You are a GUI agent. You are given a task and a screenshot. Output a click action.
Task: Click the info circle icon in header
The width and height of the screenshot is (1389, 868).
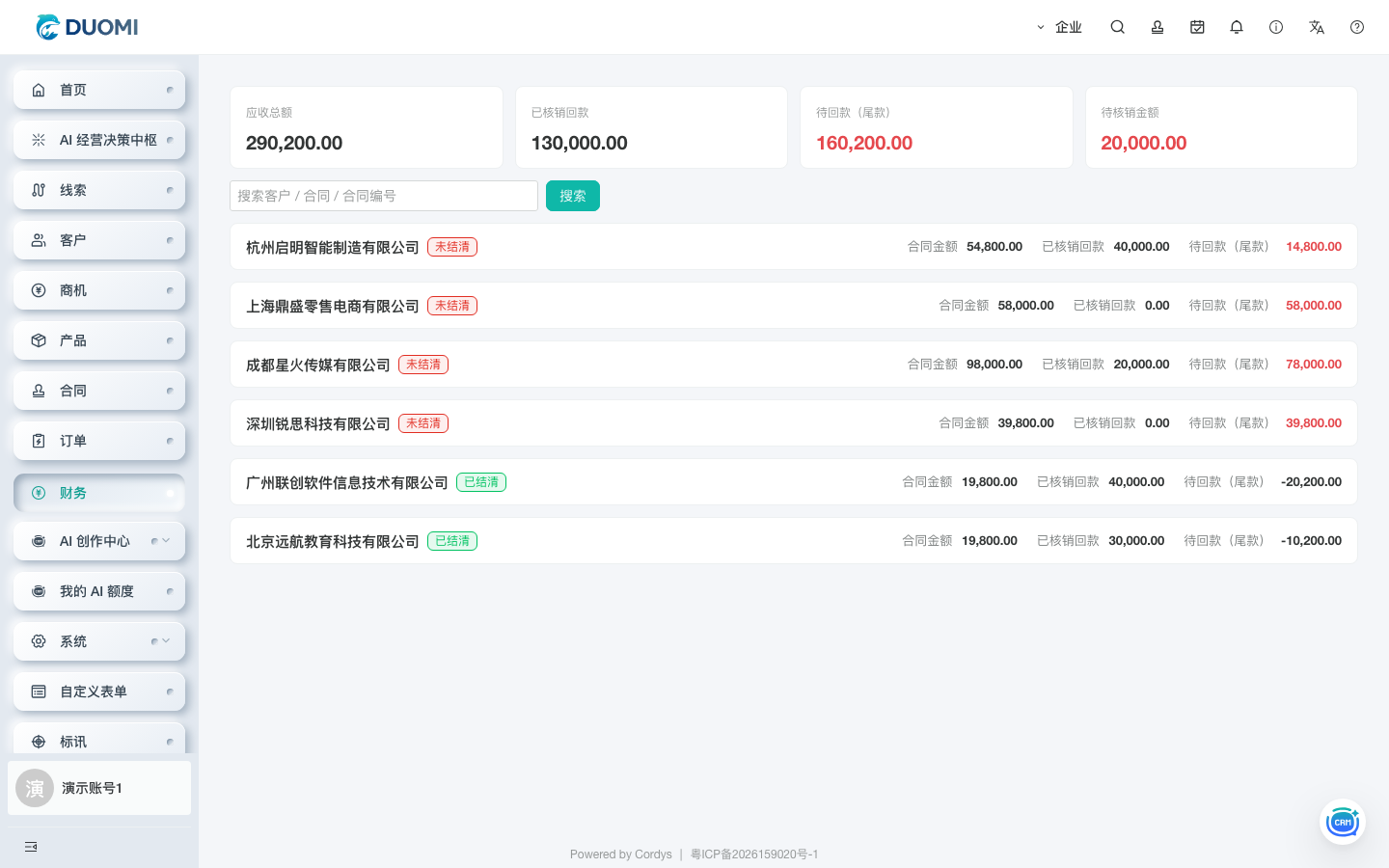[1276, 27]
